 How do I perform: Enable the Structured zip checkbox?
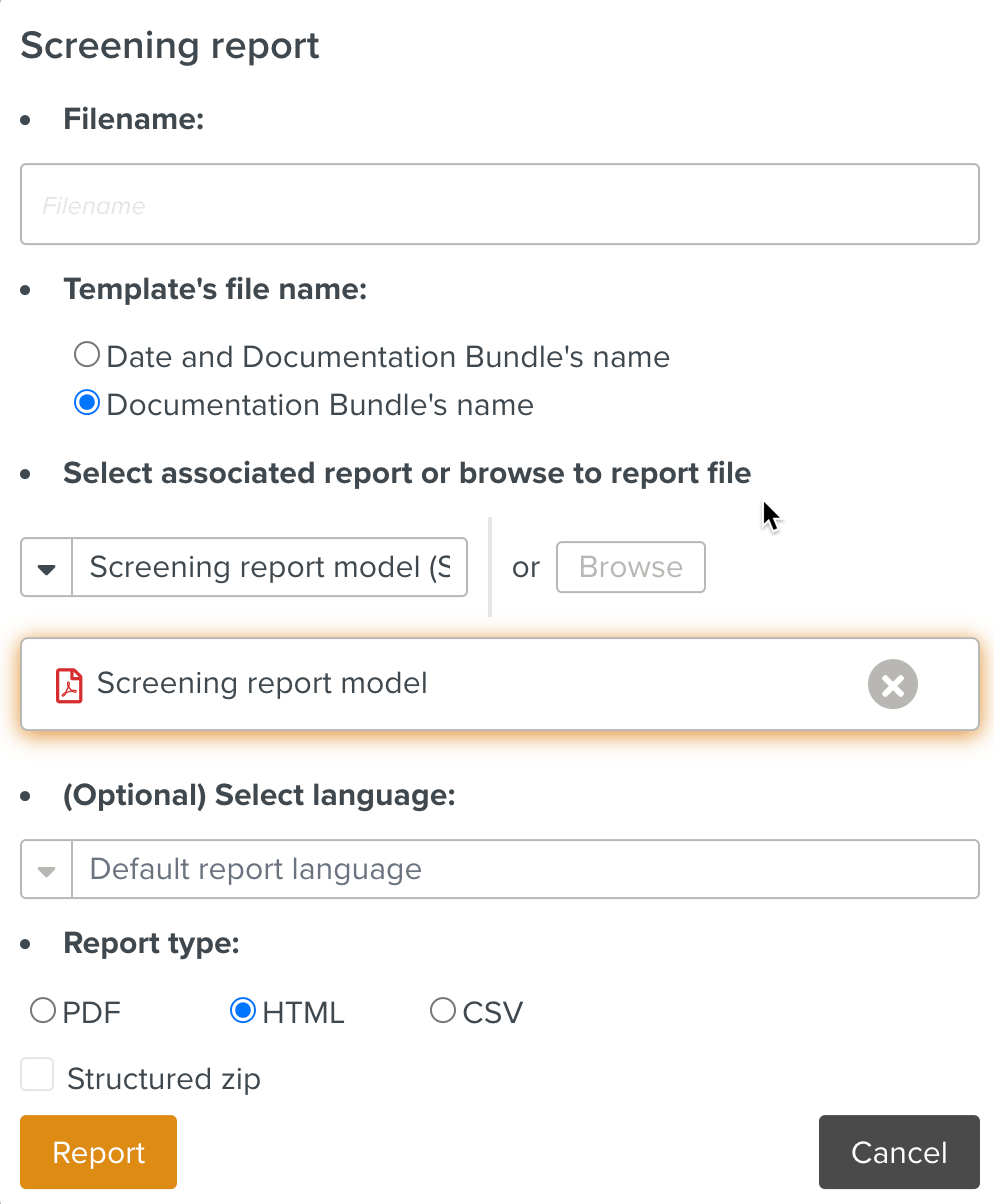click(x=38, y=1076)
